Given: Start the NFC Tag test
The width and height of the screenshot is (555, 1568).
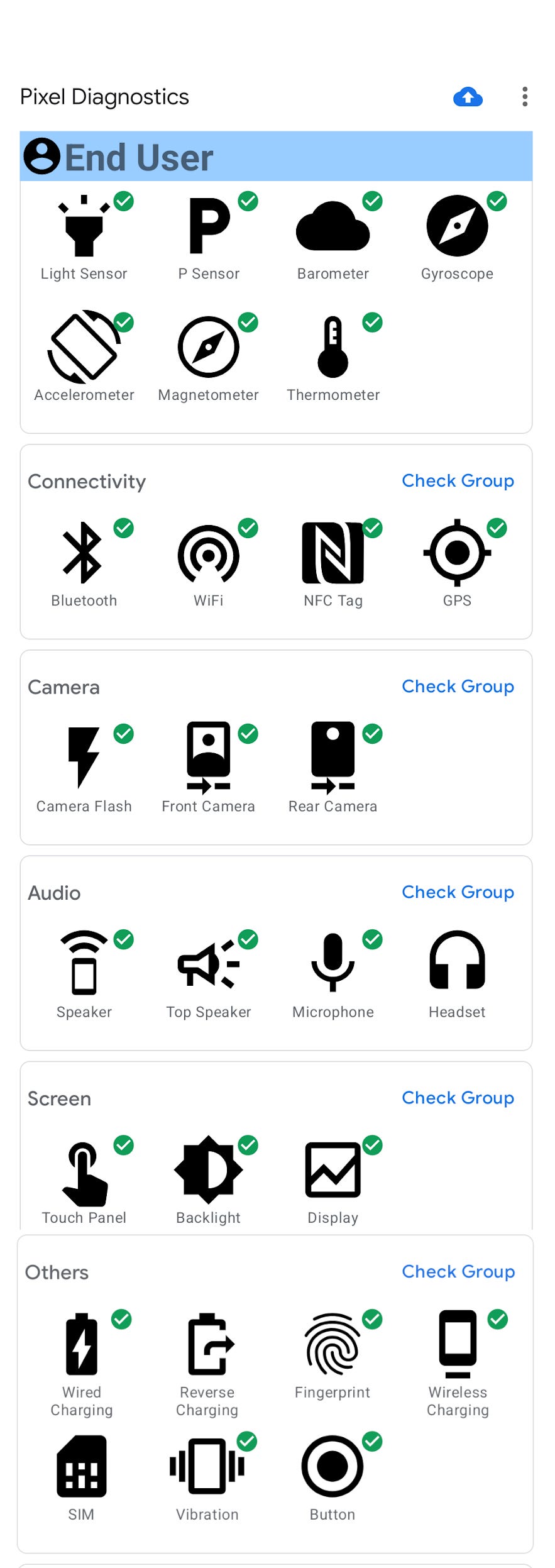Looking at the screenshot, I should point(333,554).
